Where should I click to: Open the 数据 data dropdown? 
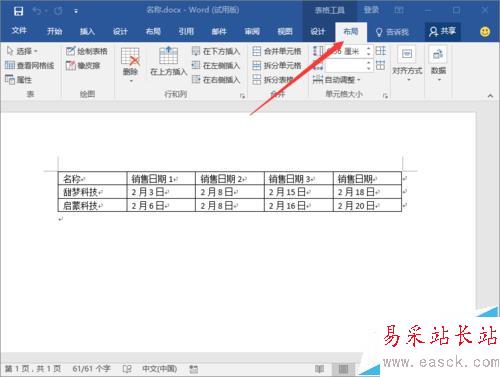(438, 65)
